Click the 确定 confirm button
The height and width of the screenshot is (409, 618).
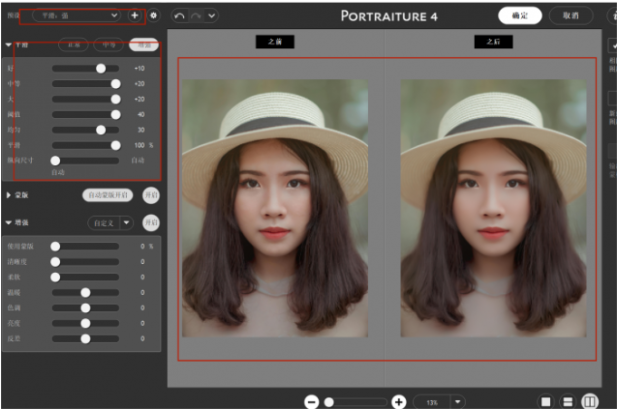coord(520,16)
